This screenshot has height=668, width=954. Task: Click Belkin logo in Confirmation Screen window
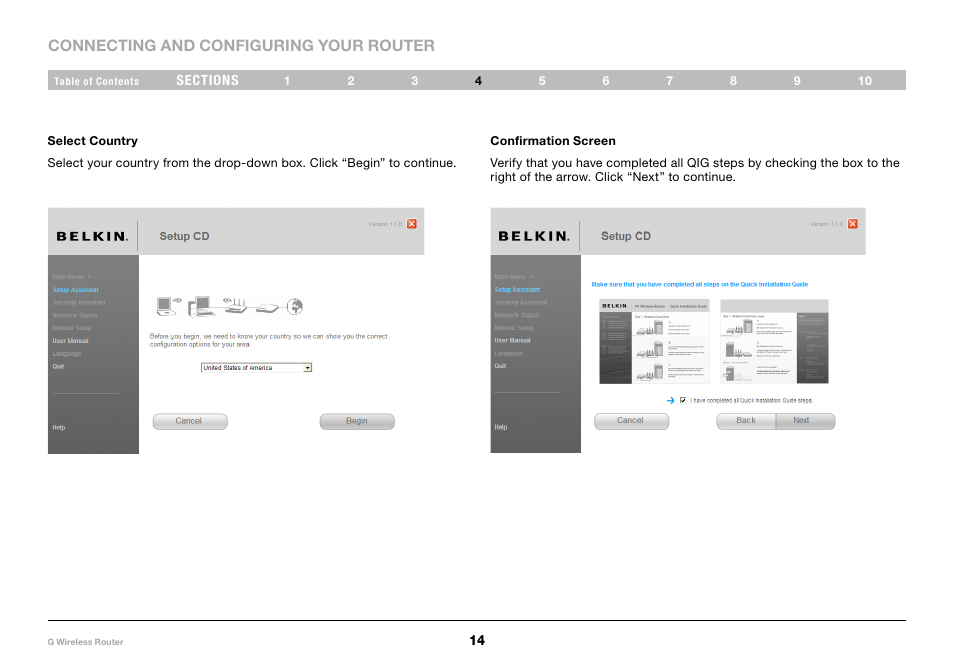534,237
